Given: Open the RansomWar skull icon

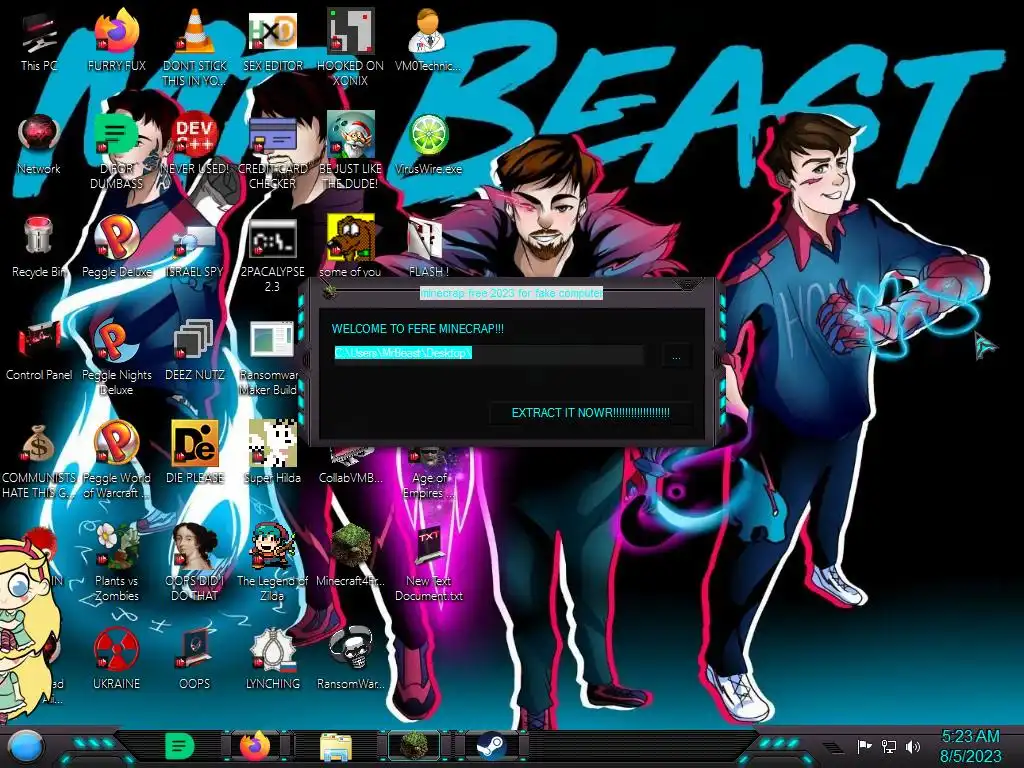Looking at the screenshot, I should (x=350, y=649).
